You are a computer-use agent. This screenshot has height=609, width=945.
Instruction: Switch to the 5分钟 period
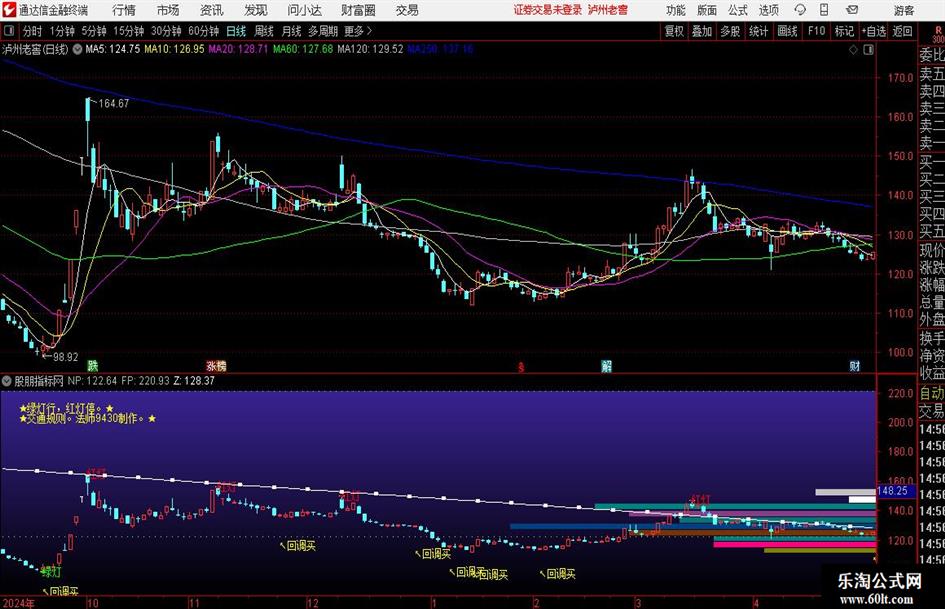pos(94,31)
